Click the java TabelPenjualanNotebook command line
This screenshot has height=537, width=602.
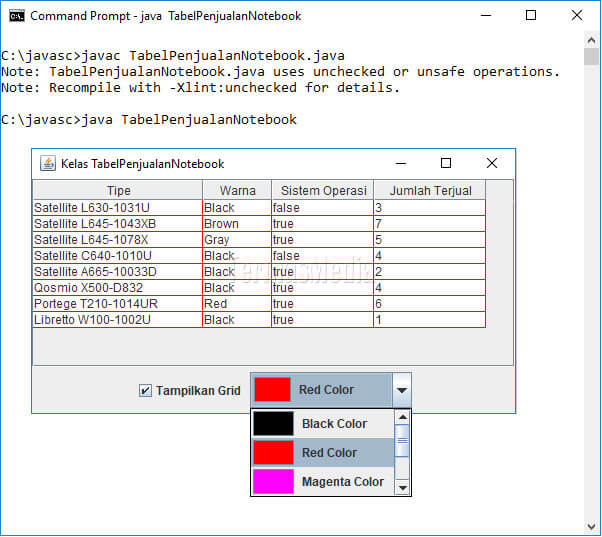149,119
